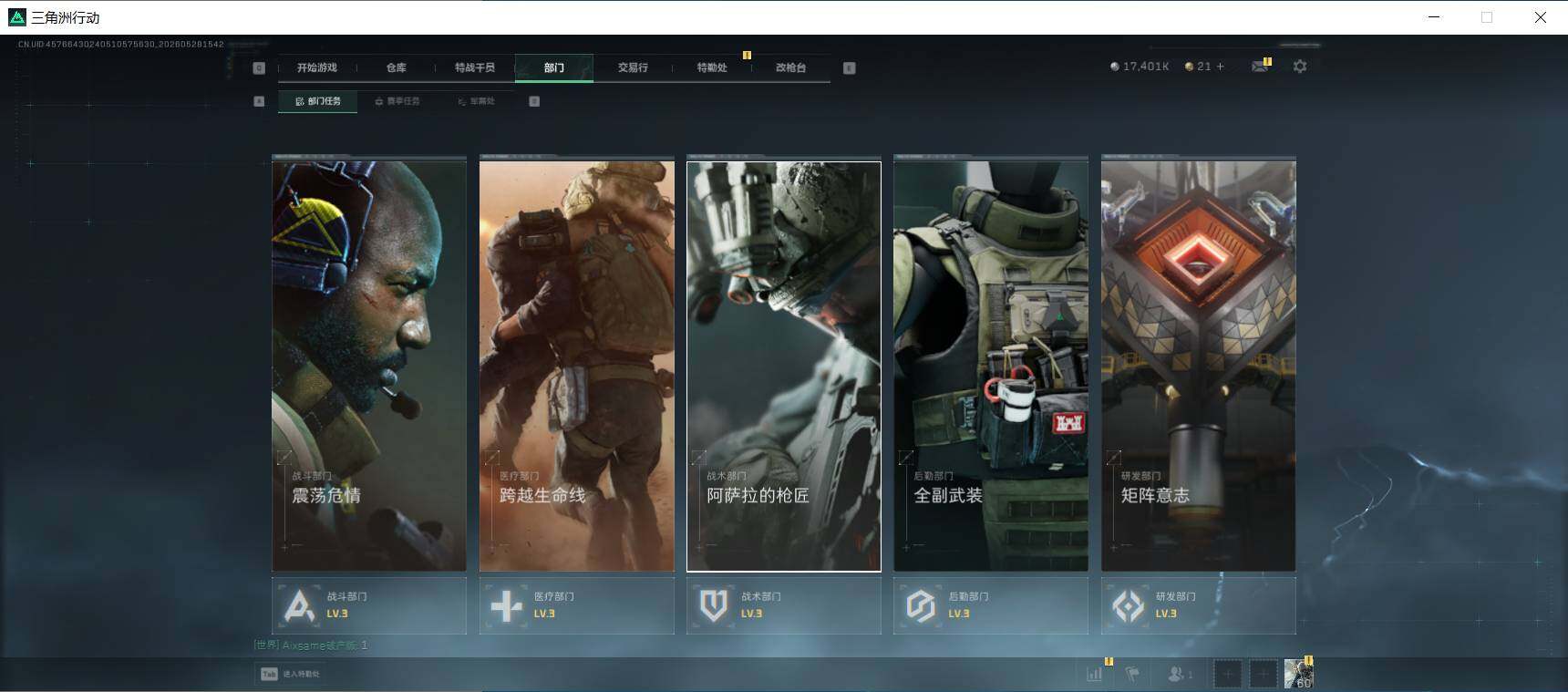This screenshot has width=1568, height=692.
Task: Click the 战斗部门 emblem icon
Action: pyautogui.click(x=299, y=605)
